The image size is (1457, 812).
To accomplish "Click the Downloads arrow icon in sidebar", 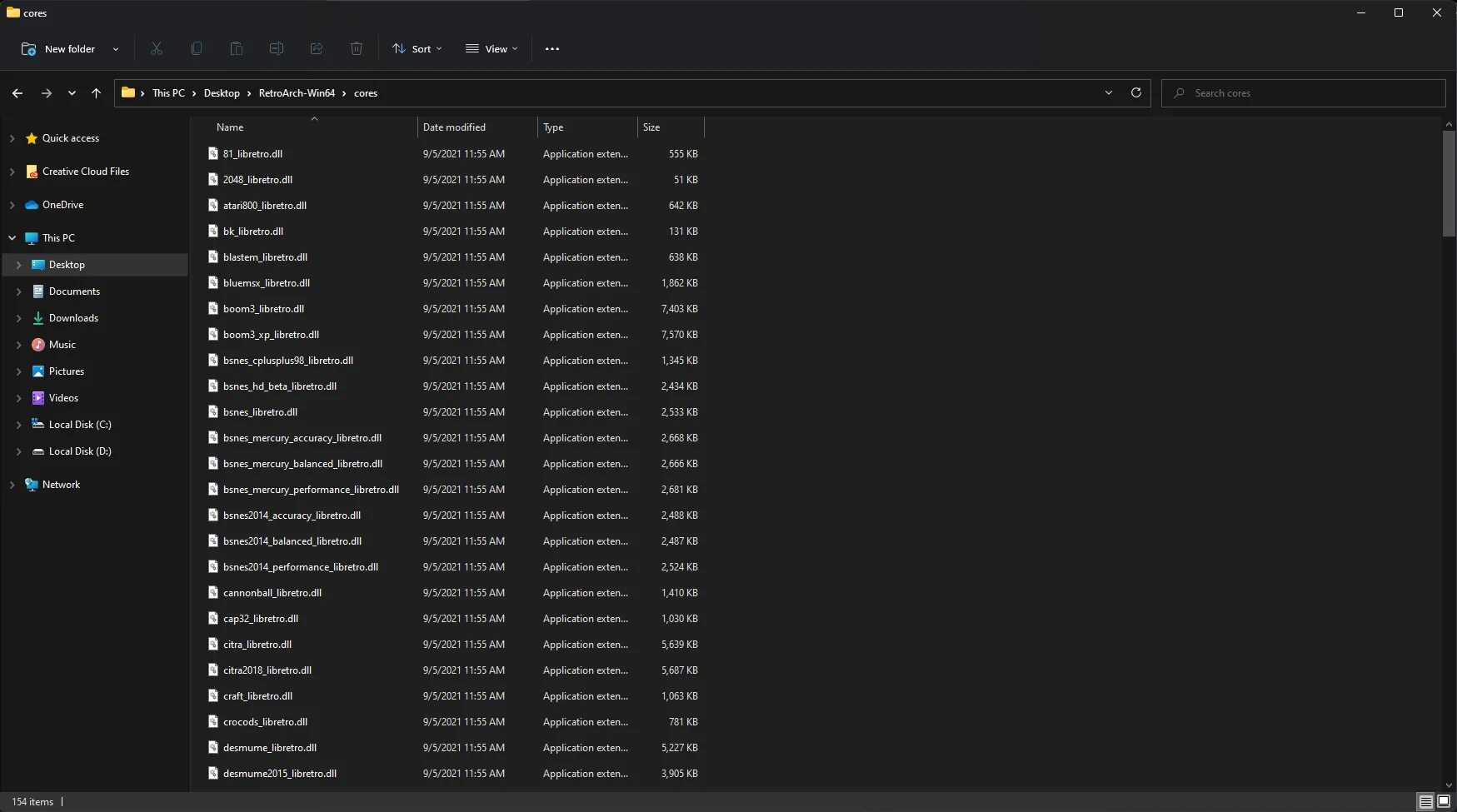I will coord(38,318).
